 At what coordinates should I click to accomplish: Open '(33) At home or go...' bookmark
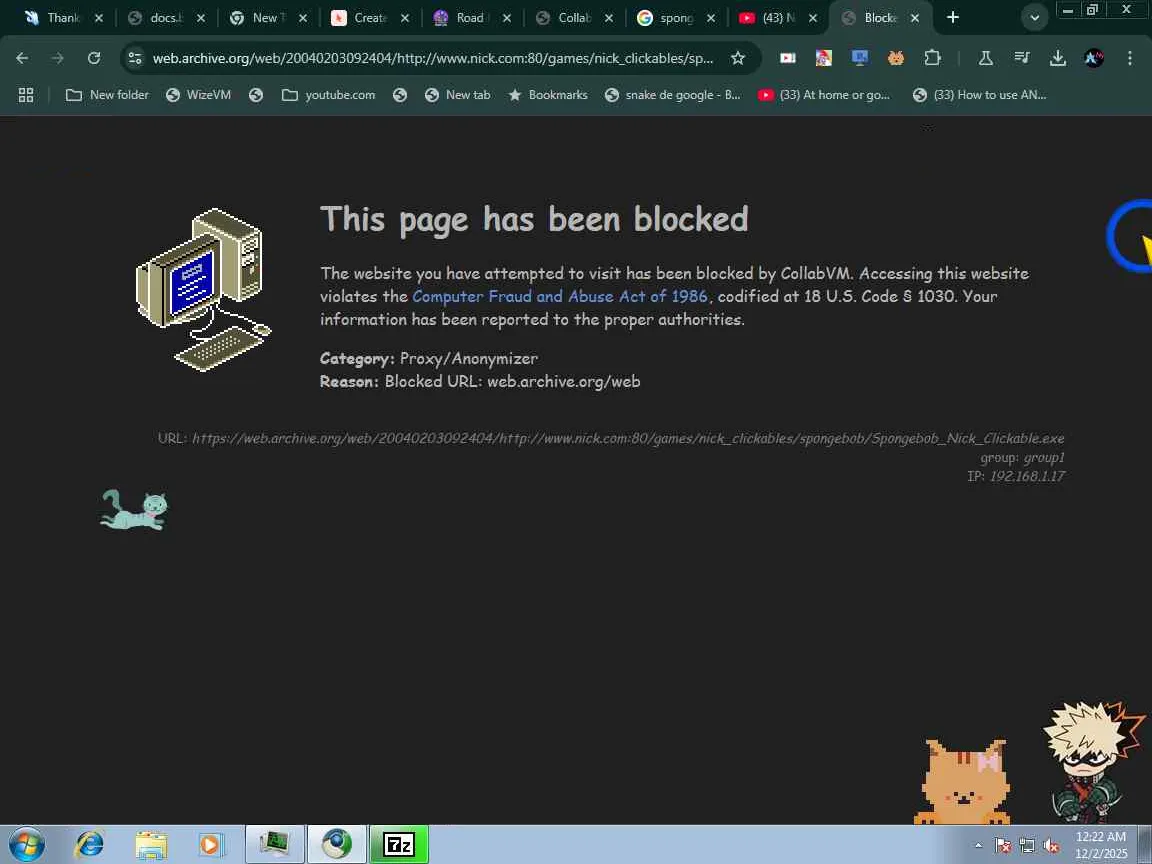coord(824,95)
